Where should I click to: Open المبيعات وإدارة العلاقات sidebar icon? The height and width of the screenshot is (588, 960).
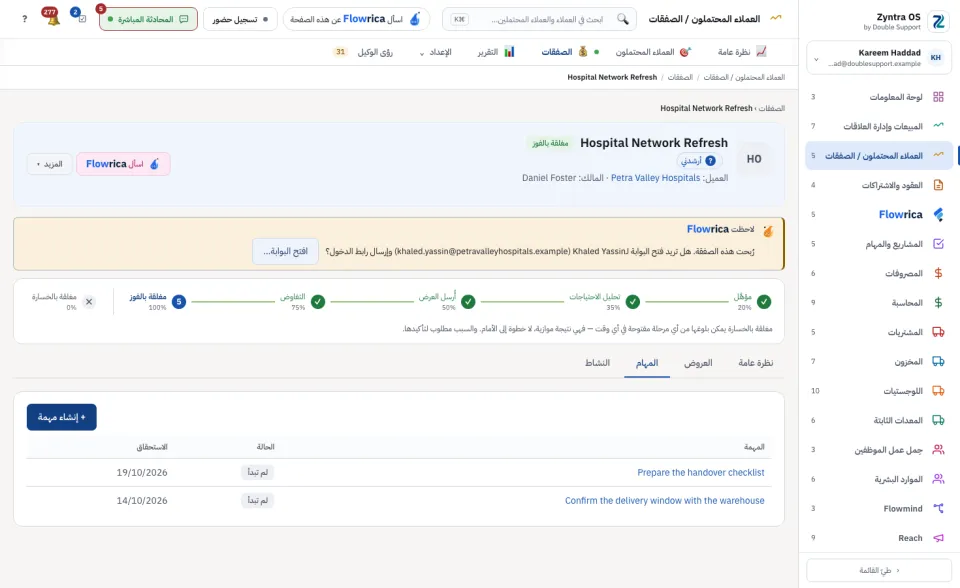[x=938, y=126]
